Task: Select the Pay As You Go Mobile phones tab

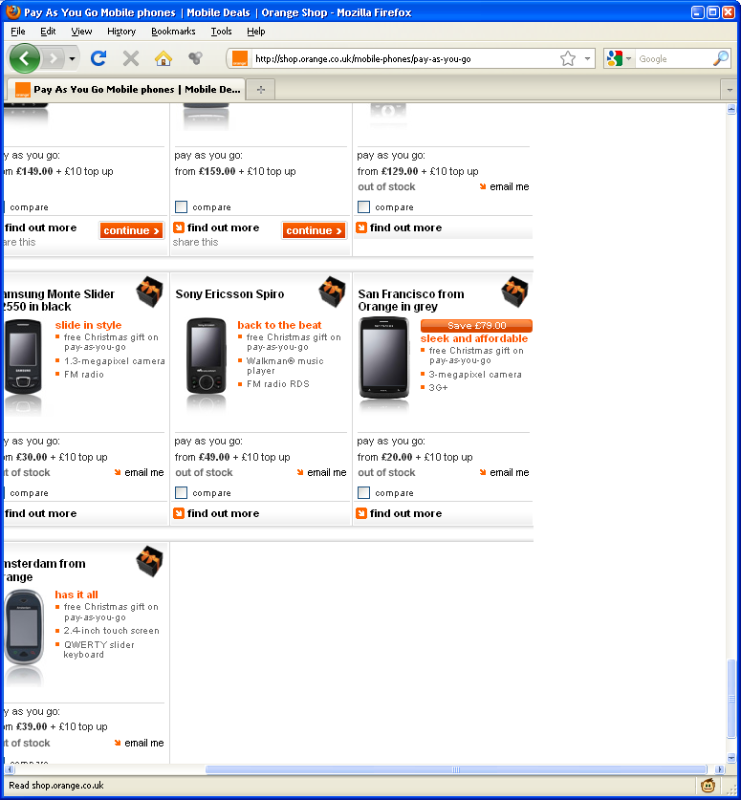Action: point(127,89)
